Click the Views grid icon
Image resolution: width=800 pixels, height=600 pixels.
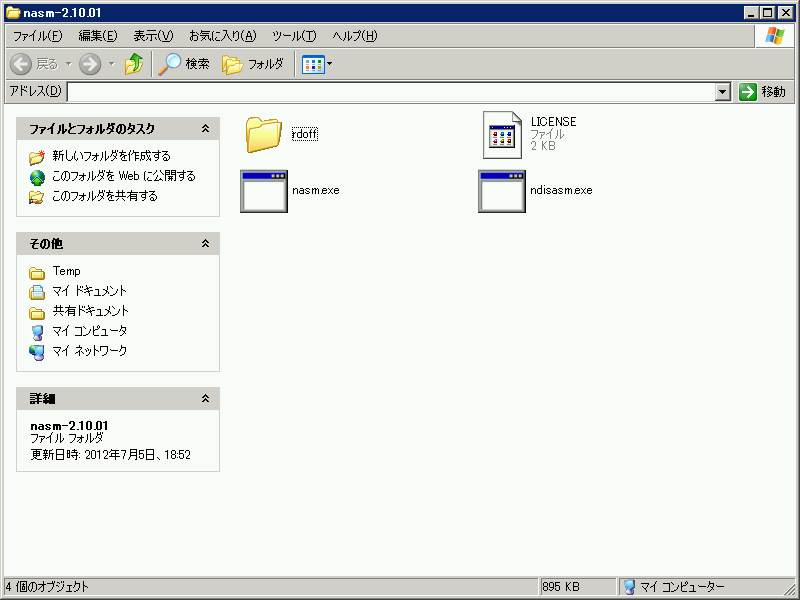(313, 65)
